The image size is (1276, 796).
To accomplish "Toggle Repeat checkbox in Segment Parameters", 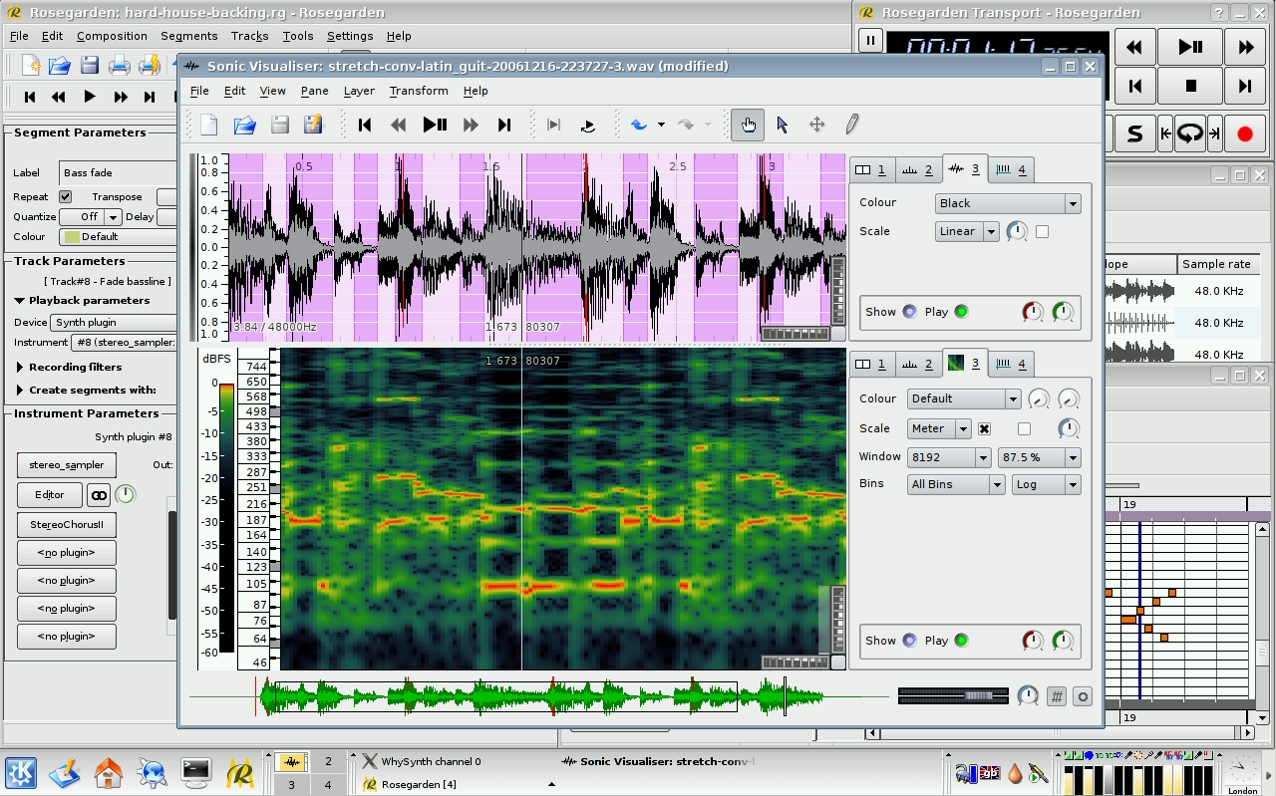I will click(x=65, y=197).
